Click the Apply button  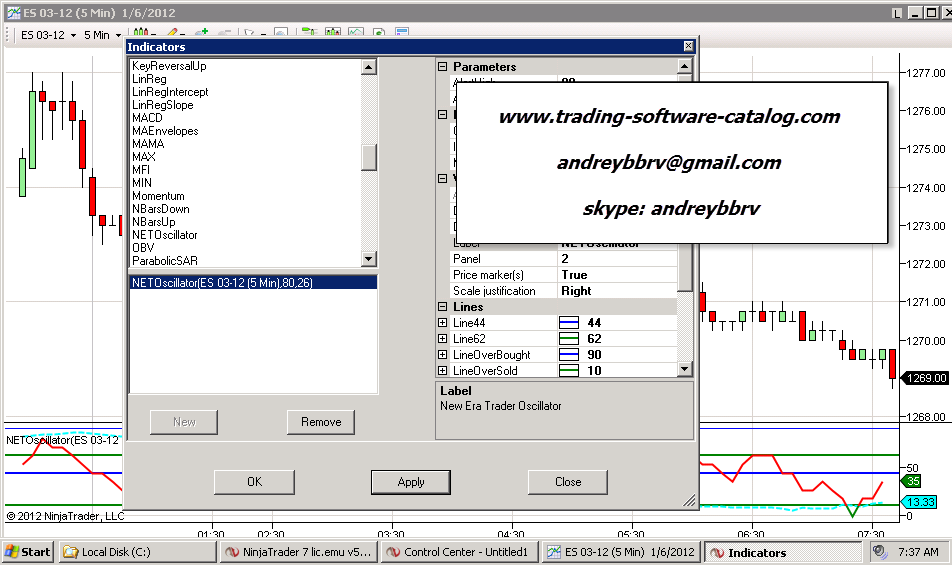click(x=411, y=482)
